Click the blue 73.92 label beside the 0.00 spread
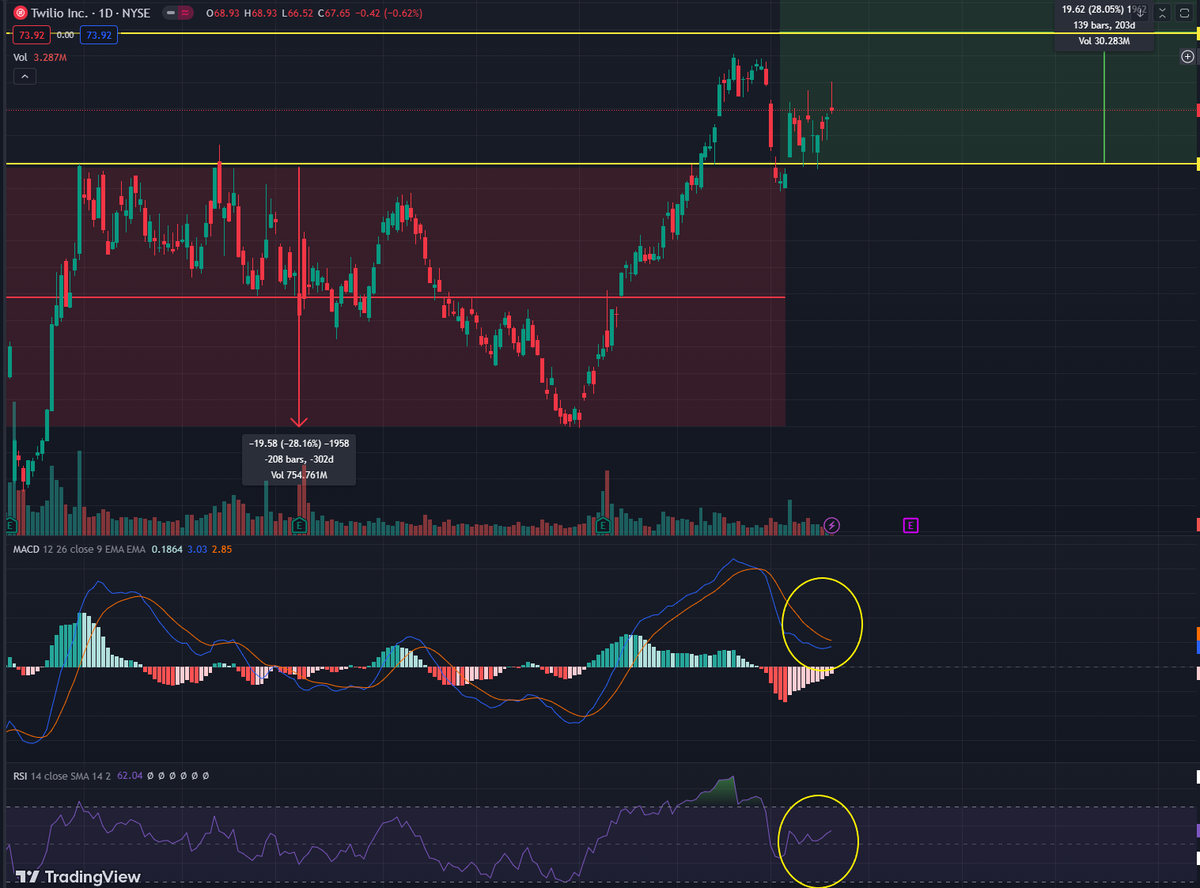Viewport: 1200px width, 888px height. click(x=98, y=34)
